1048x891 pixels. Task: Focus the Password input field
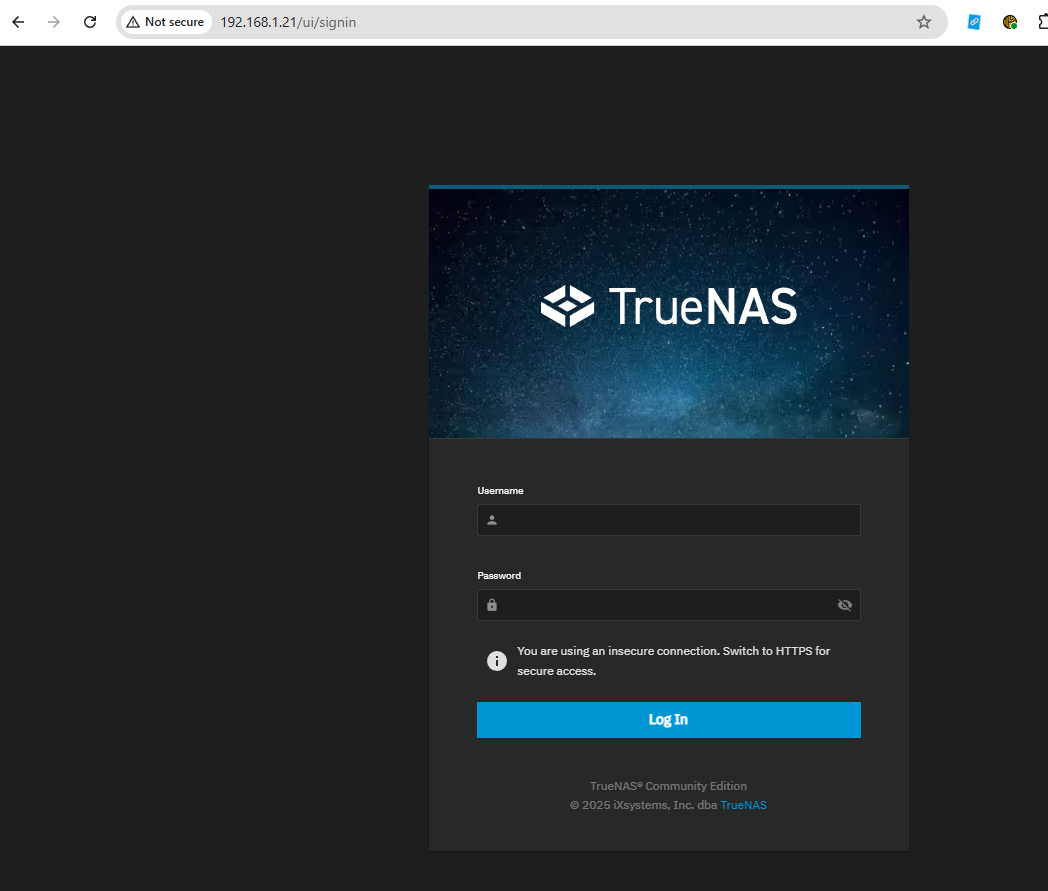[x=665, y=605]
